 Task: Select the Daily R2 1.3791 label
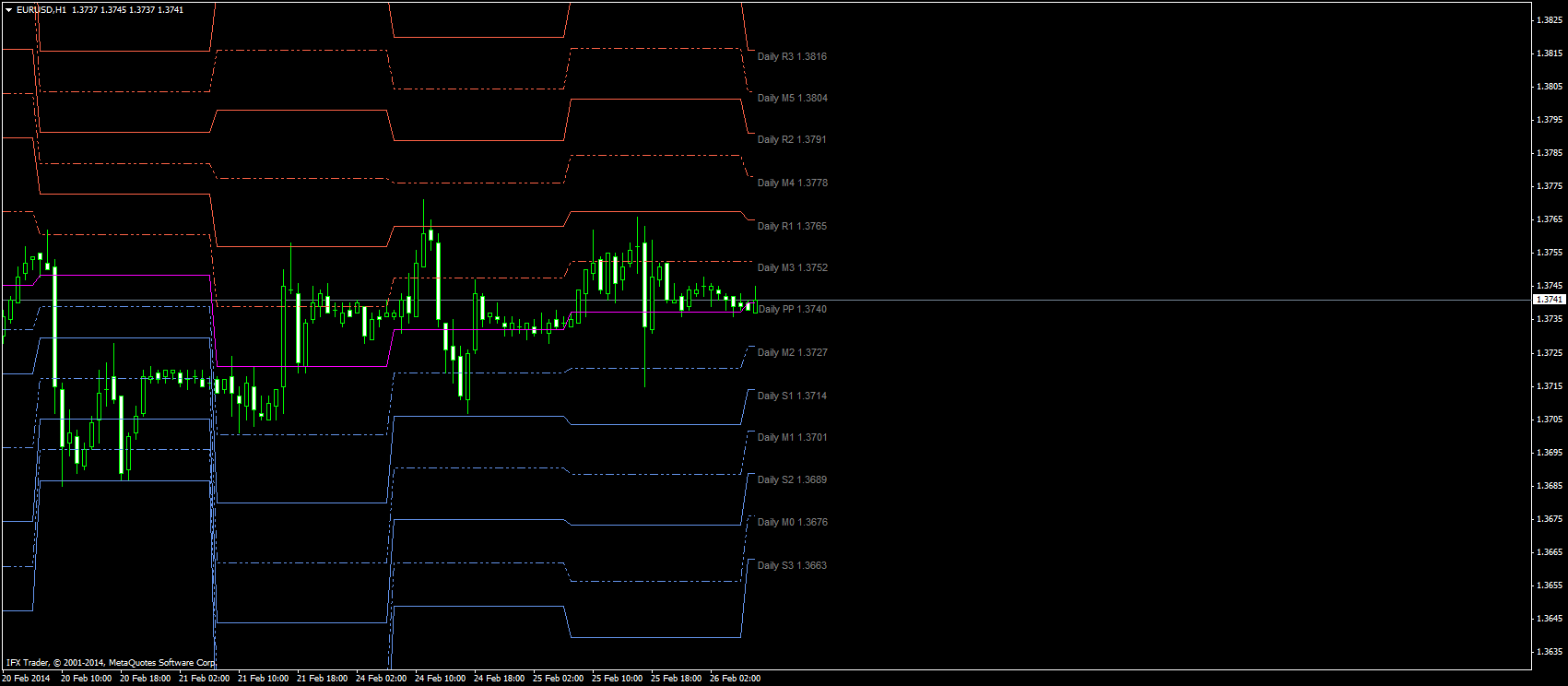click(792, 139)
